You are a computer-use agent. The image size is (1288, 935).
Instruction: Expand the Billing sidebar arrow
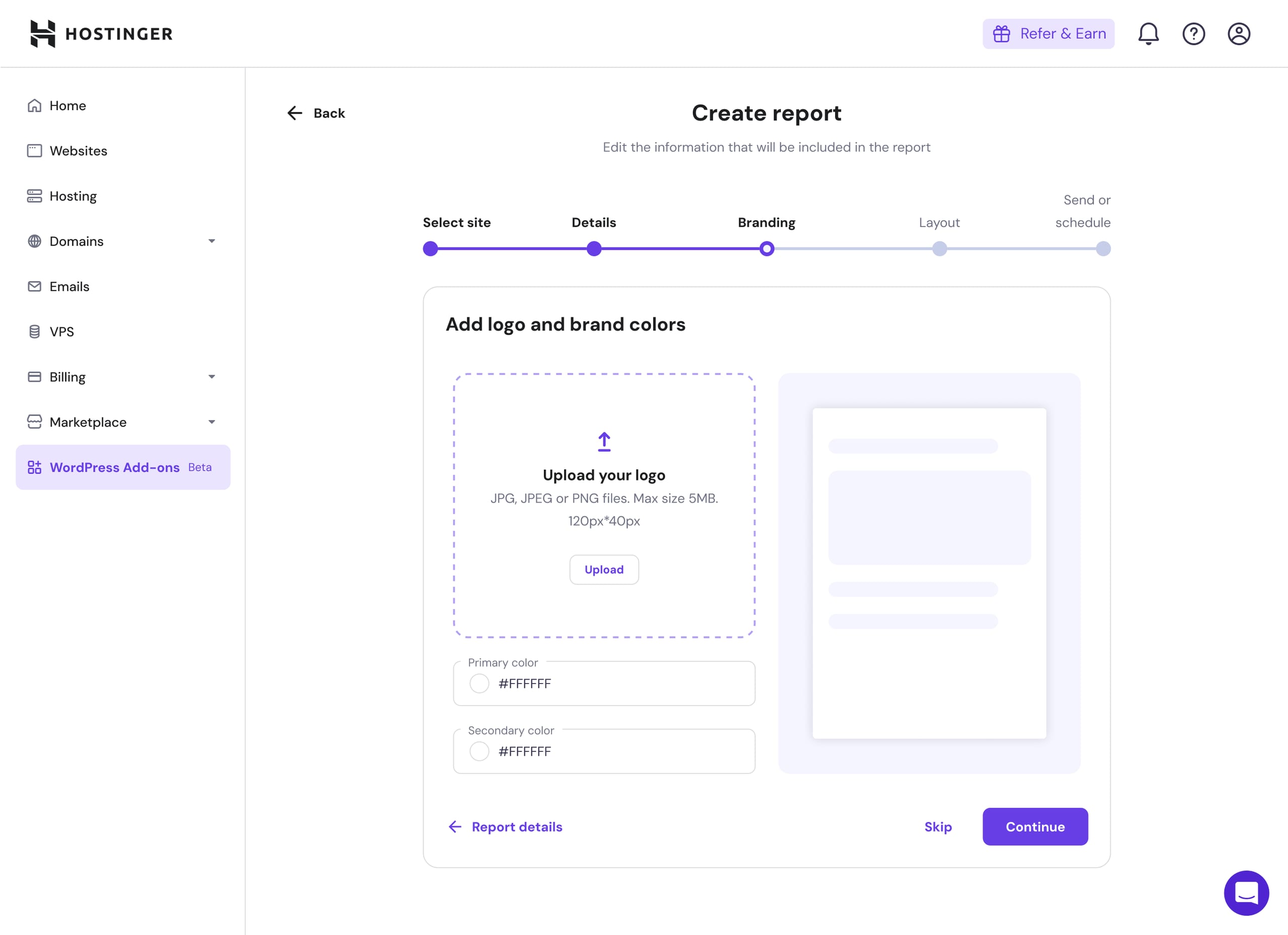click(211, 377)
